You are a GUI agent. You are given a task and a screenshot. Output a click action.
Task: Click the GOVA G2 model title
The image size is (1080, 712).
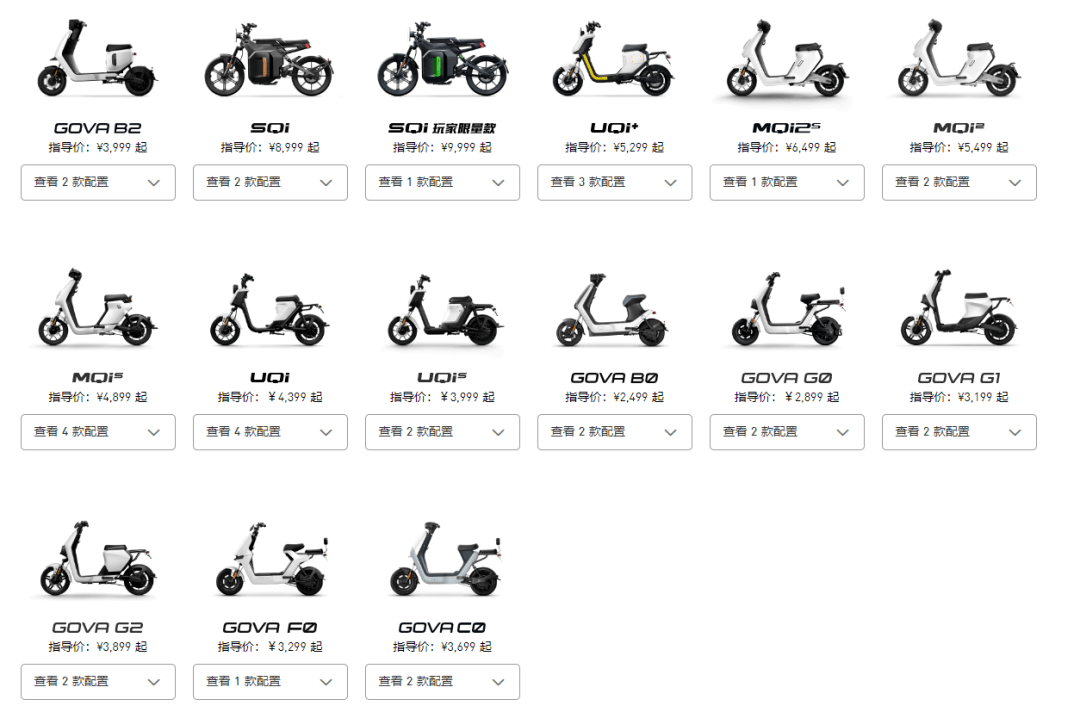[98, 627]
